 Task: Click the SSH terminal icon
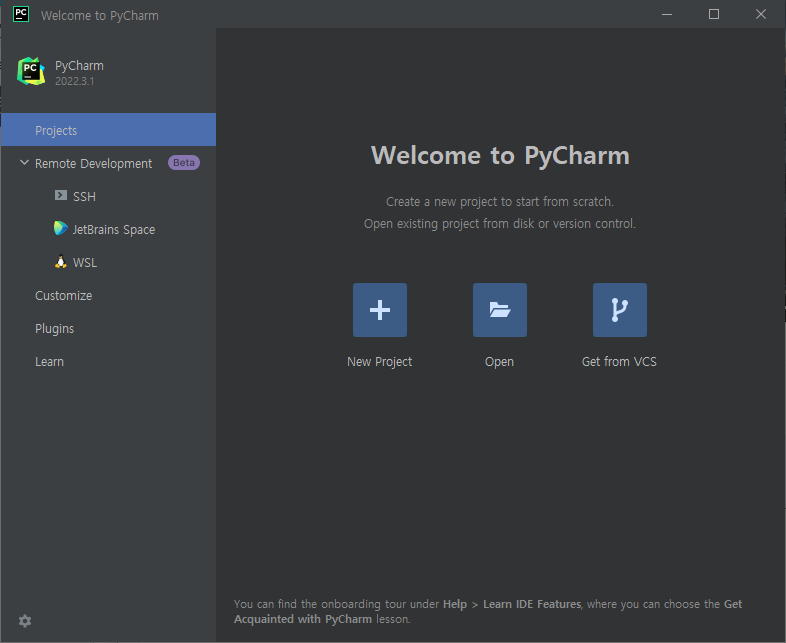click(x=61, y=195)
